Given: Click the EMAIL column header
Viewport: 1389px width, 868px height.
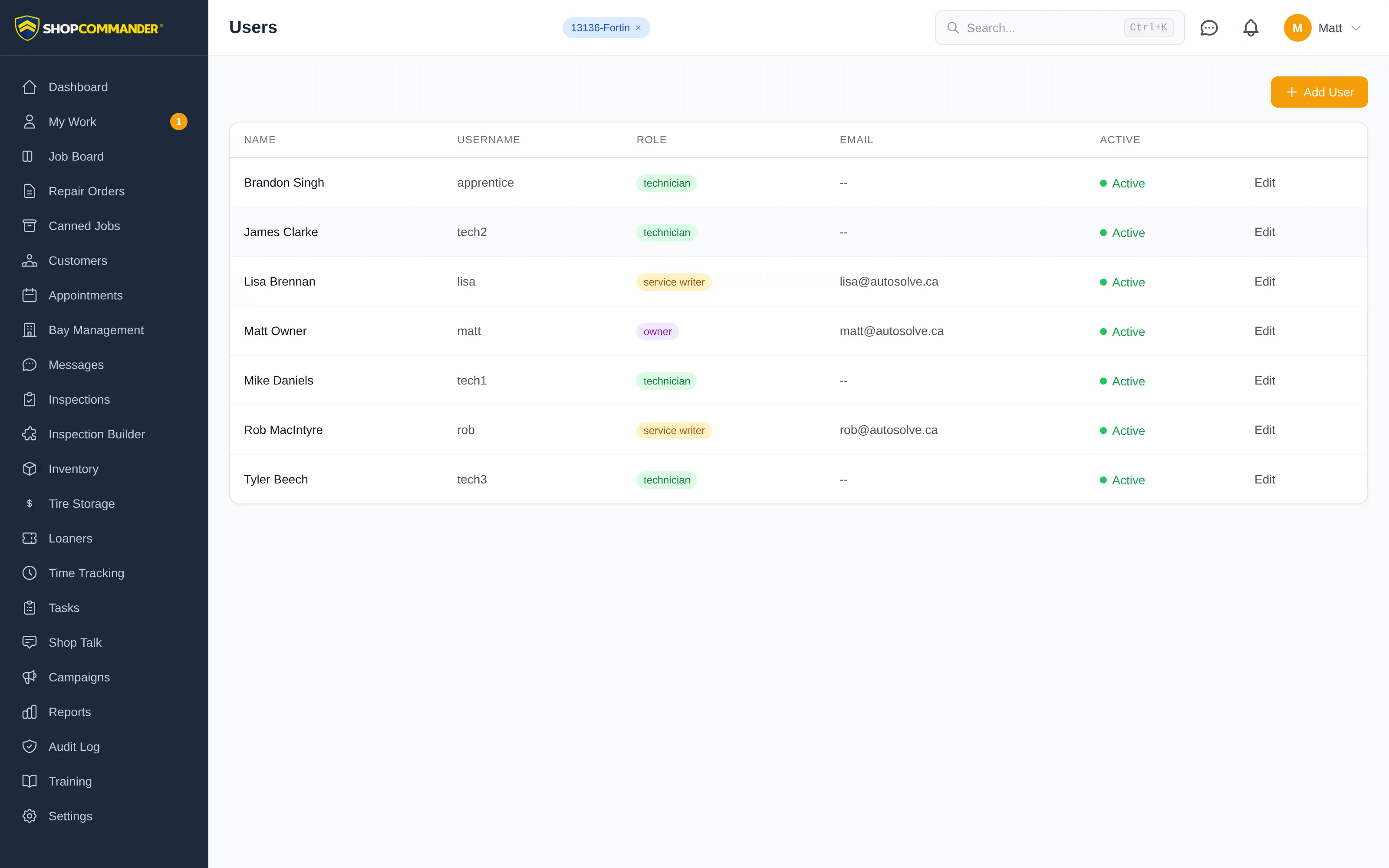Looking at the screenshot, I should (x=856, y=139).
